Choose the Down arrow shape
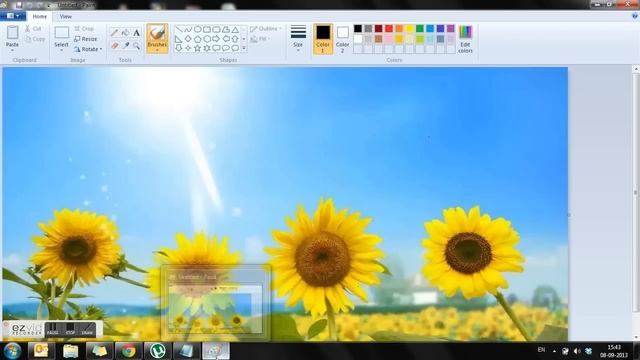Image resolution: width=640 pixels, height=360 pixels. click(179, 48)
